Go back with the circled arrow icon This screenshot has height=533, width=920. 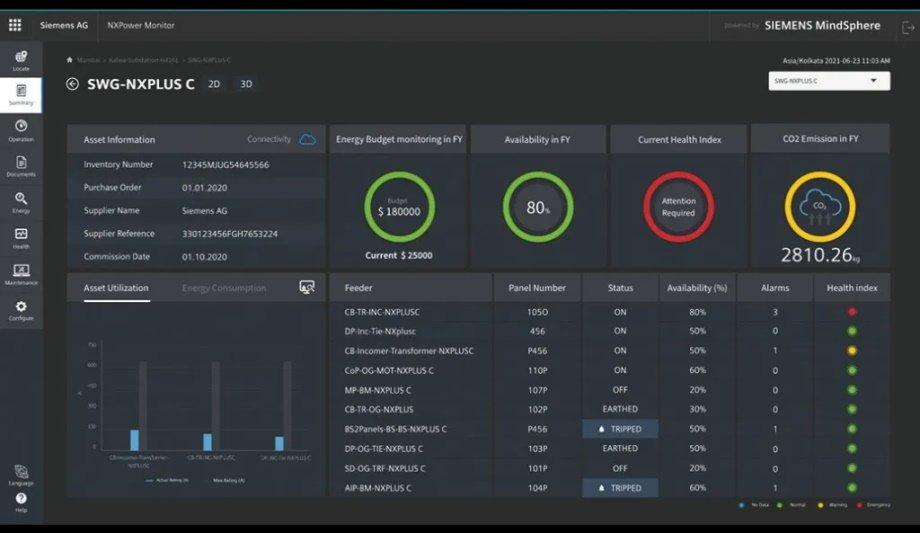pyautogui.click(x=72, y=84)
